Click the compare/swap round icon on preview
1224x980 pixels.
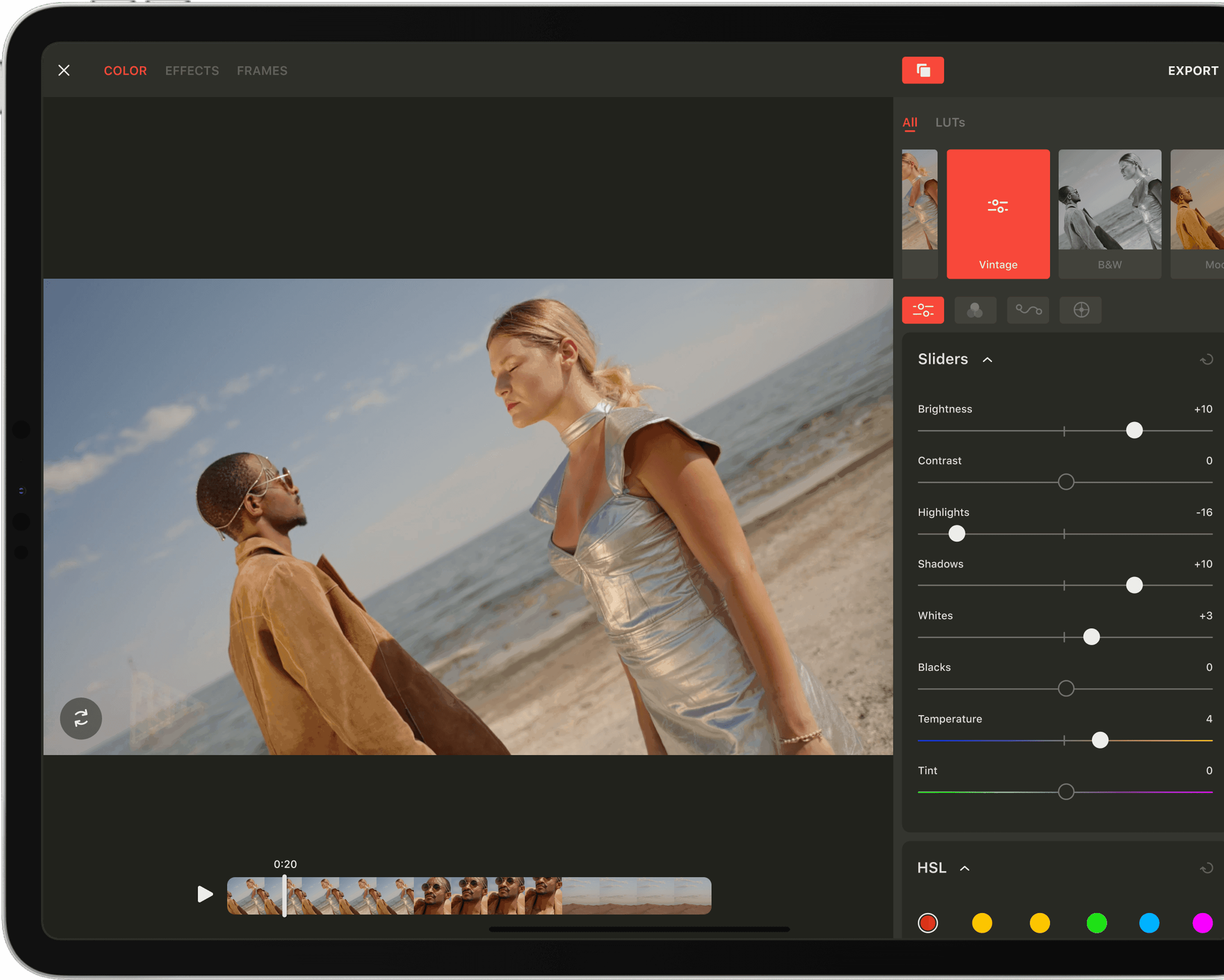(81, 719)
